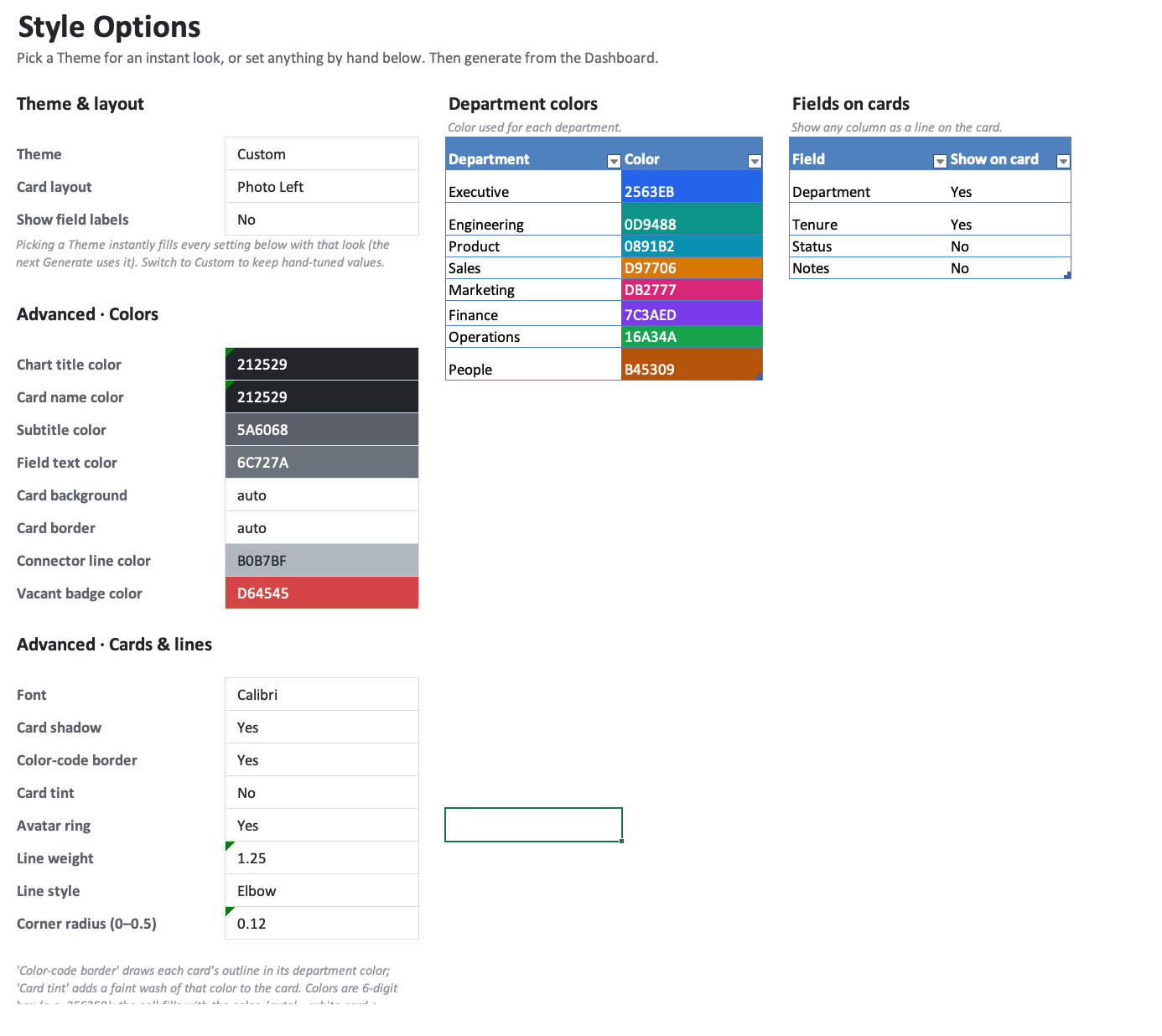Click the Operations color swatch 16A34A

[692, 336]
